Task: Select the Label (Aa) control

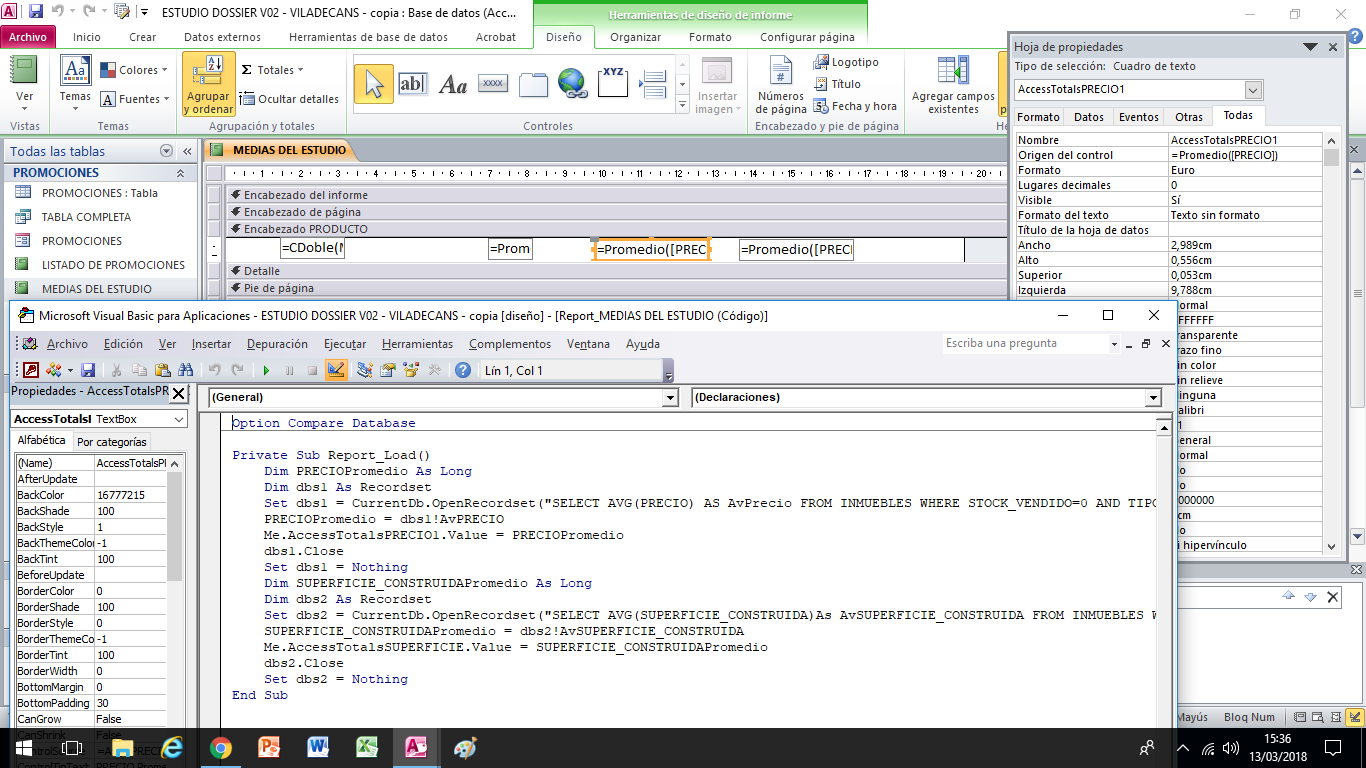Action: [x=453, y=84]
